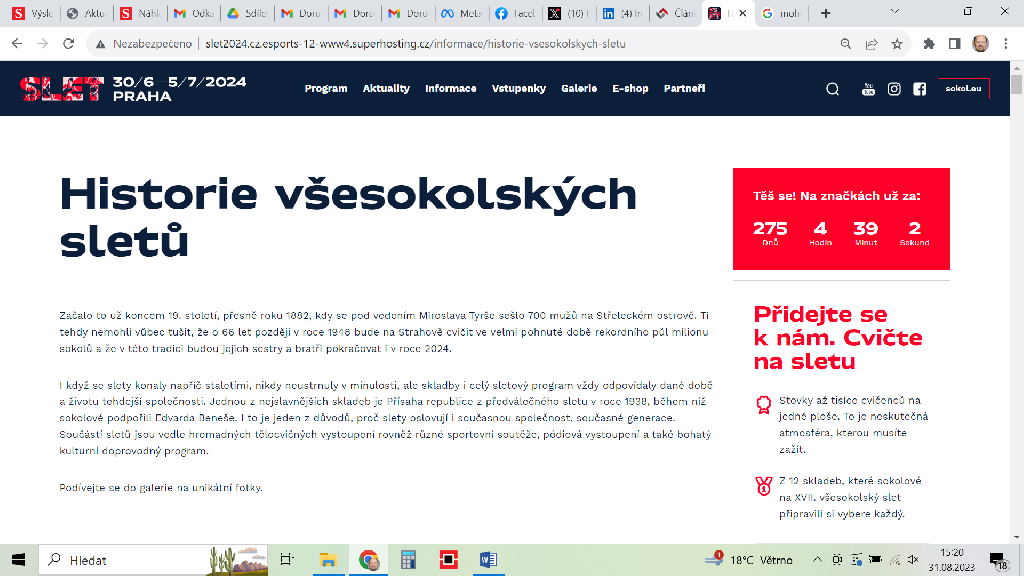The width and height of the screenshot is (1024, 576).
Task: Go back using browser back arrow
Action: [x=17, y=44]
